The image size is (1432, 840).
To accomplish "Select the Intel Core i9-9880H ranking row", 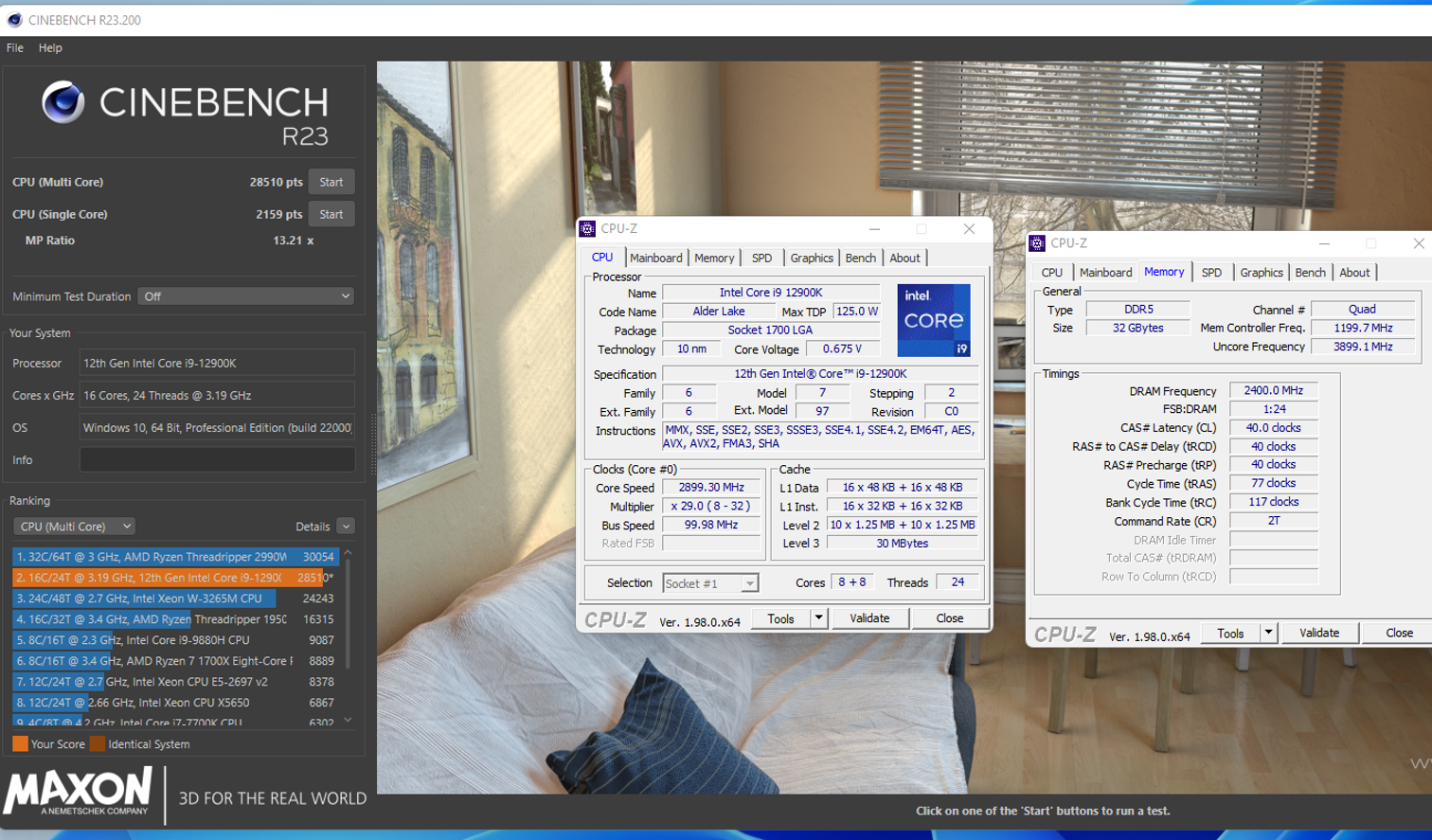I will (x=176, y=640).
